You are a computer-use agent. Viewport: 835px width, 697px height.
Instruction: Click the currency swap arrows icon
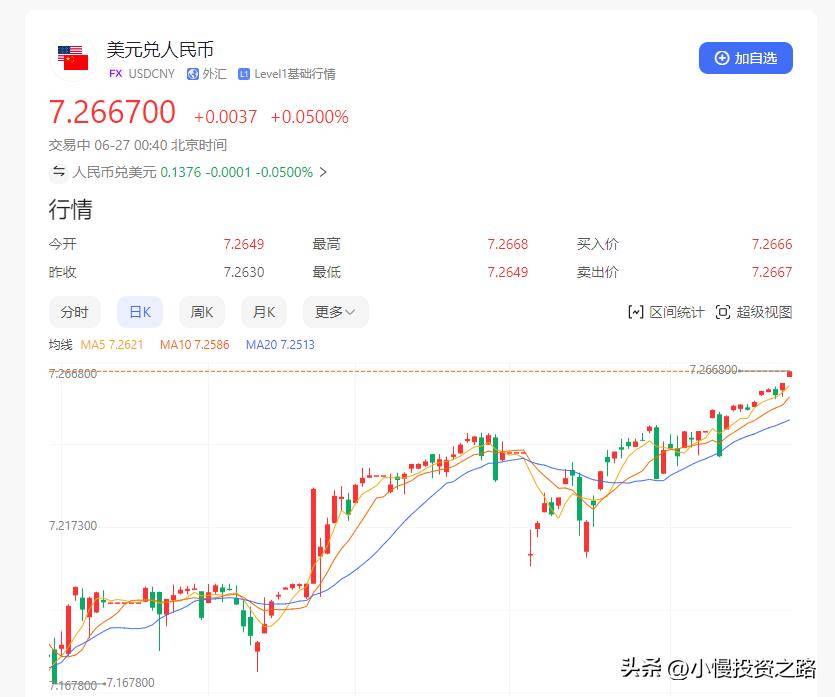point(59,172)
